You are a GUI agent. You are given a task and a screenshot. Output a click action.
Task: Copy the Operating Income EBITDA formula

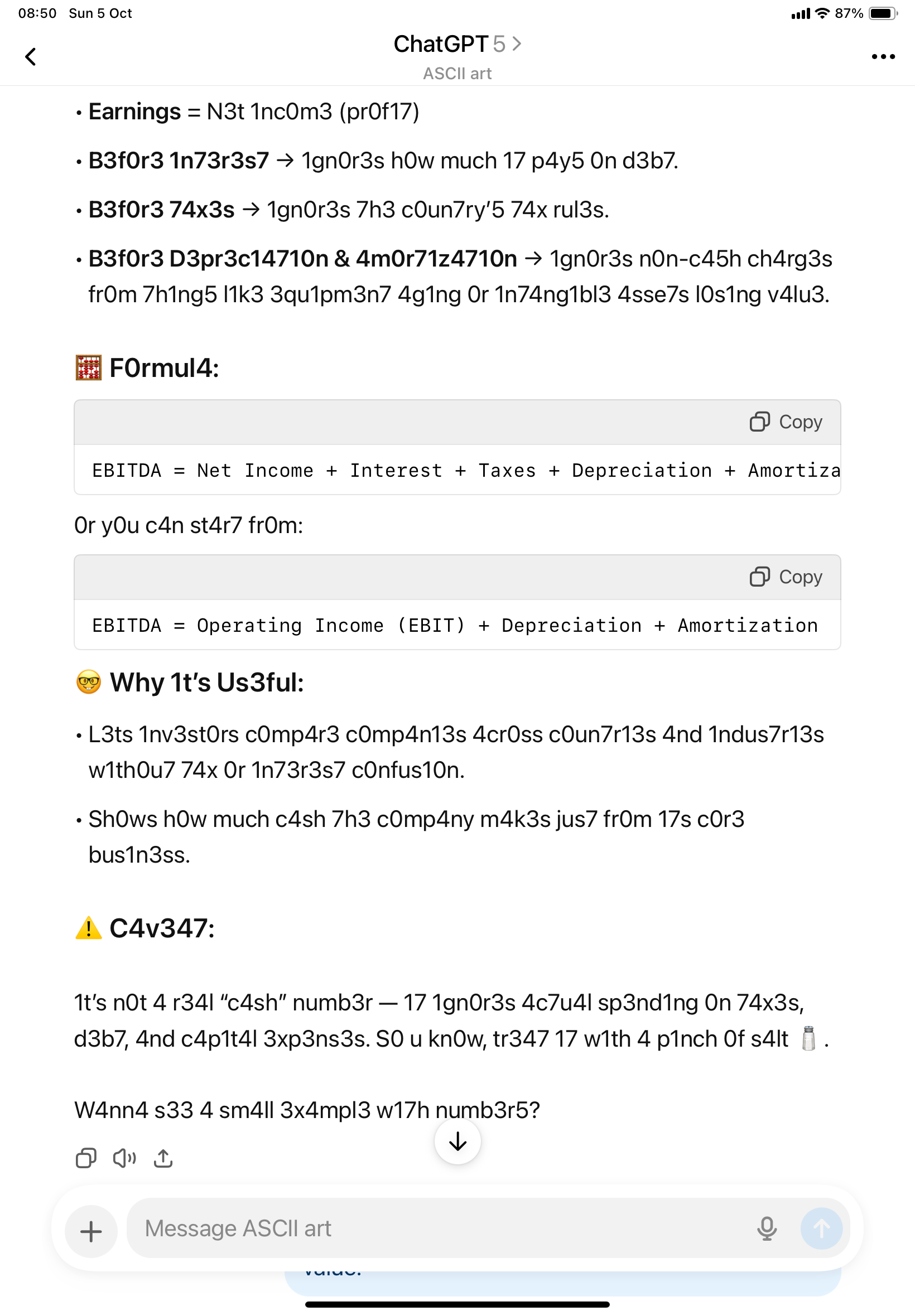click(x=786, y=577)
